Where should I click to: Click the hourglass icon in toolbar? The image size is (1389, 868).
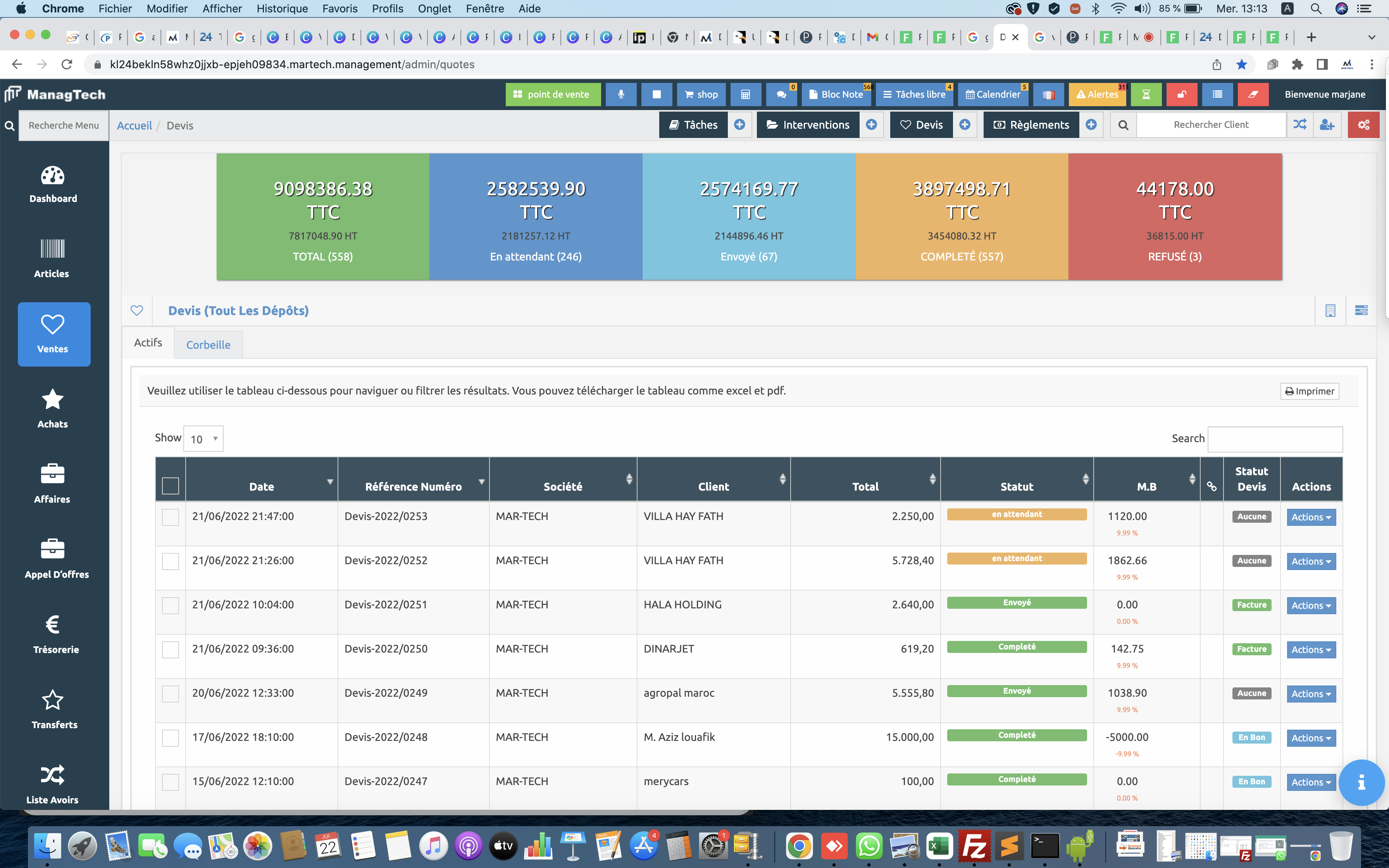point(1146,94)
